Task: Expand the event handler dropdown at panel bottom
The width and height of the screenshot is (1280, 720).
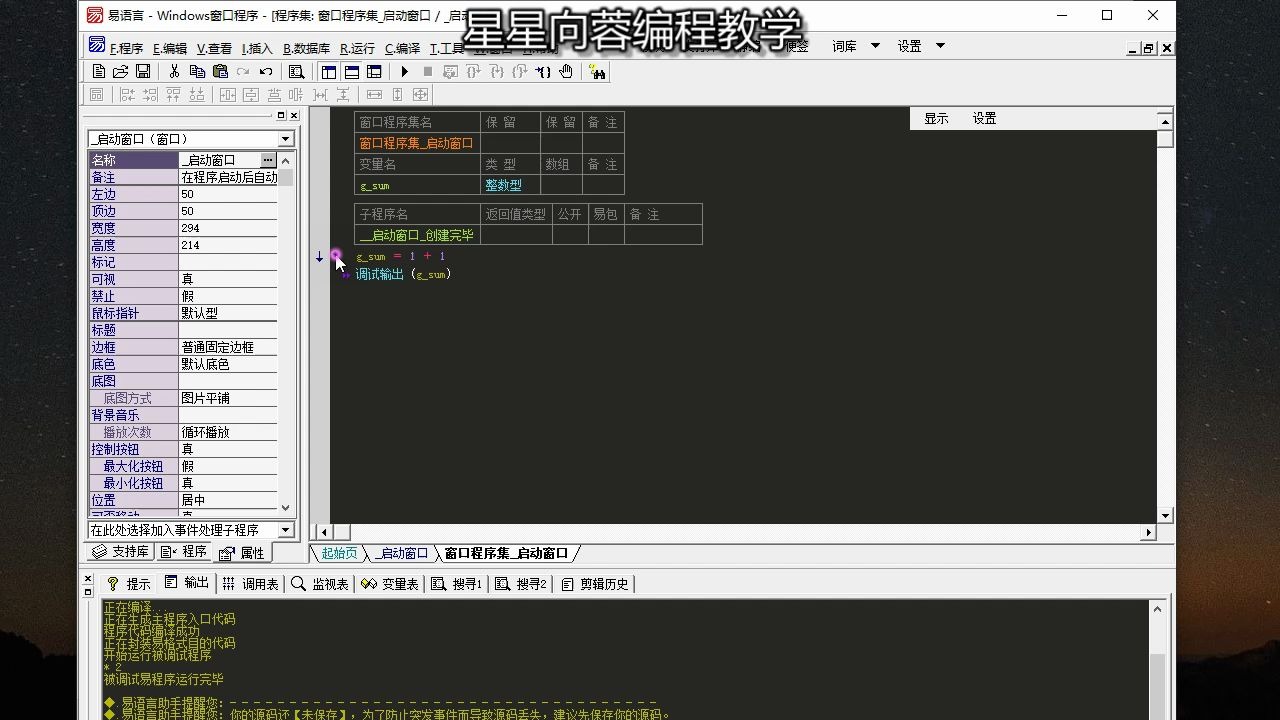Action: pos(284,530)
